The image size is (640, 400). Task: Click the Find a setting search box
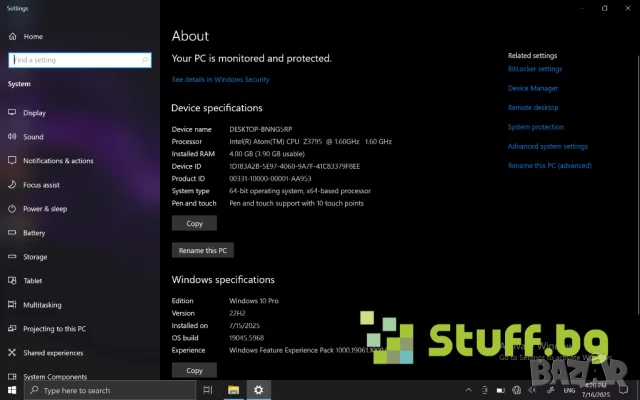78,60
